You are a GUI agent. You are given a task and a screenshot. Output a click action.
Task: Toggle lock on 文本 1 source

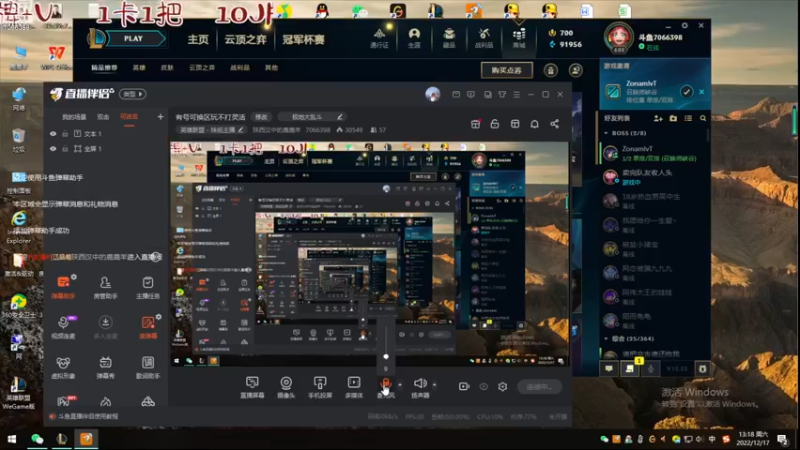coord(65,134)
